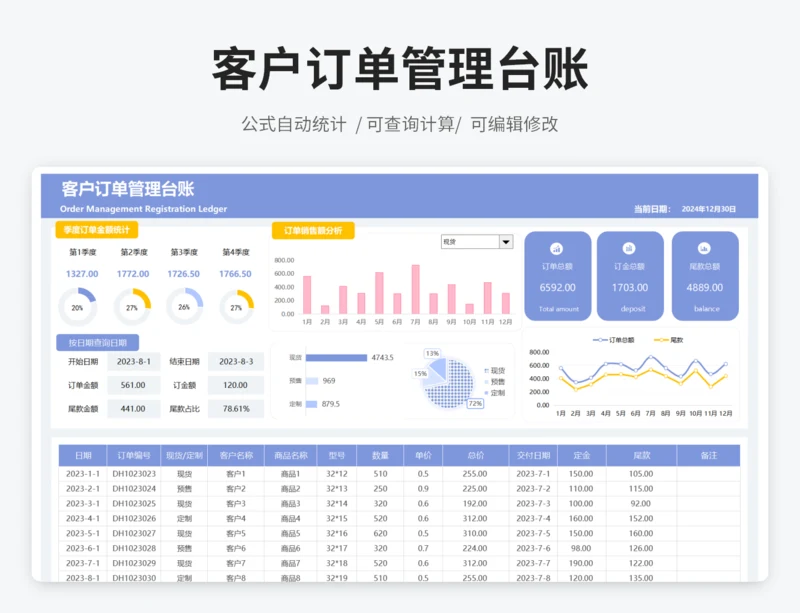This screenshot has height=613, width=800.
Task: Click the 订单总额 legend in line chart
Action: 613,340
